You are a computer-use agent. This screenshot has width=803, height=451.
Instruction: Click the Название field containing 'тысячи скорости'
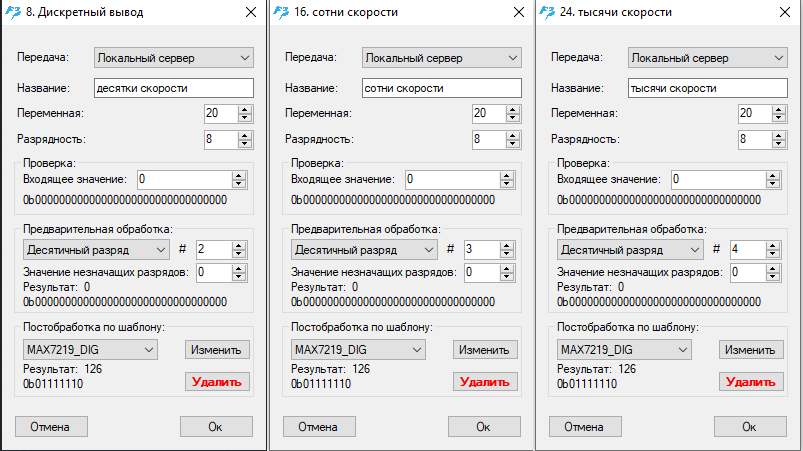(708, 88)
